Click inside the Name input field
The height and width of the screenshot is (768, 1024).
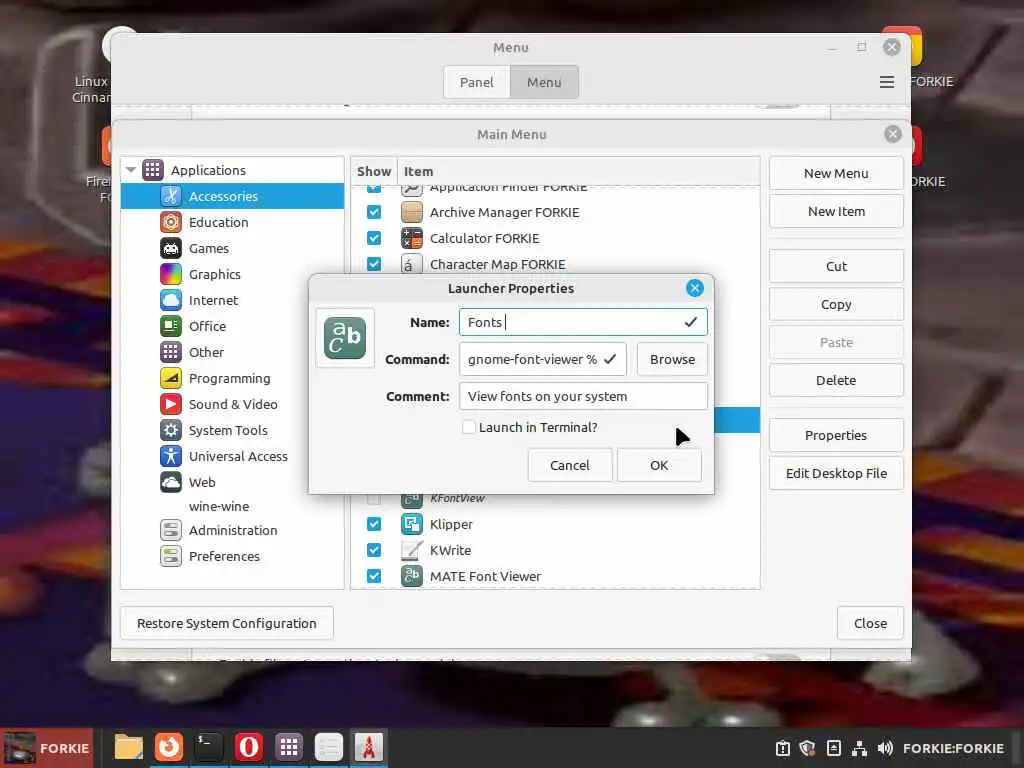coord(583,322)
